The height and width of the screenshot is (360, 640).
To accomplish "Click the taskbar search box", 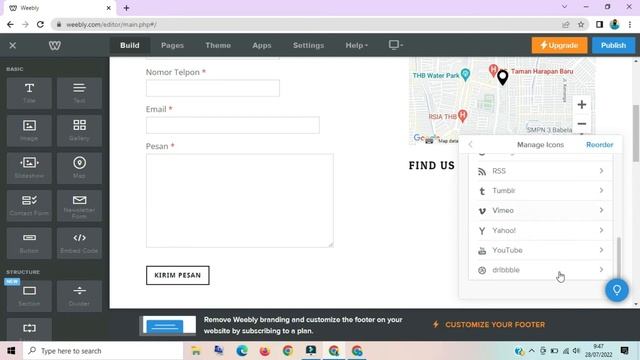I will (x=103, y=351).
